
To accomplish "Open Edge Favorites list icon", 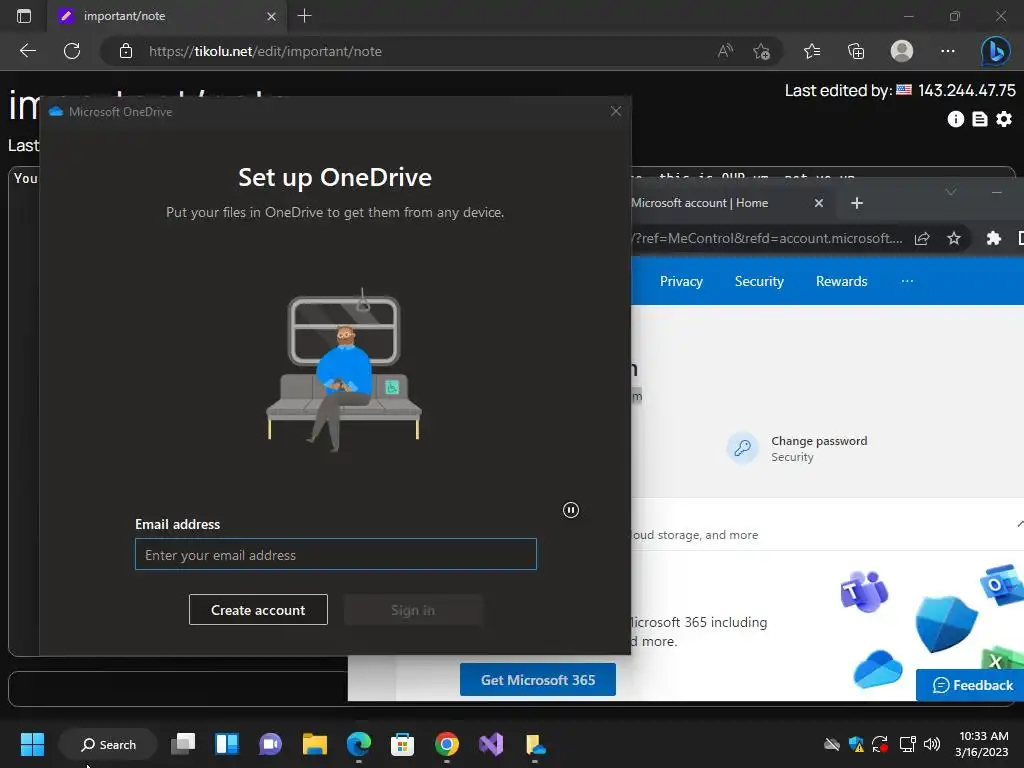I will click(x=812, y=51).
